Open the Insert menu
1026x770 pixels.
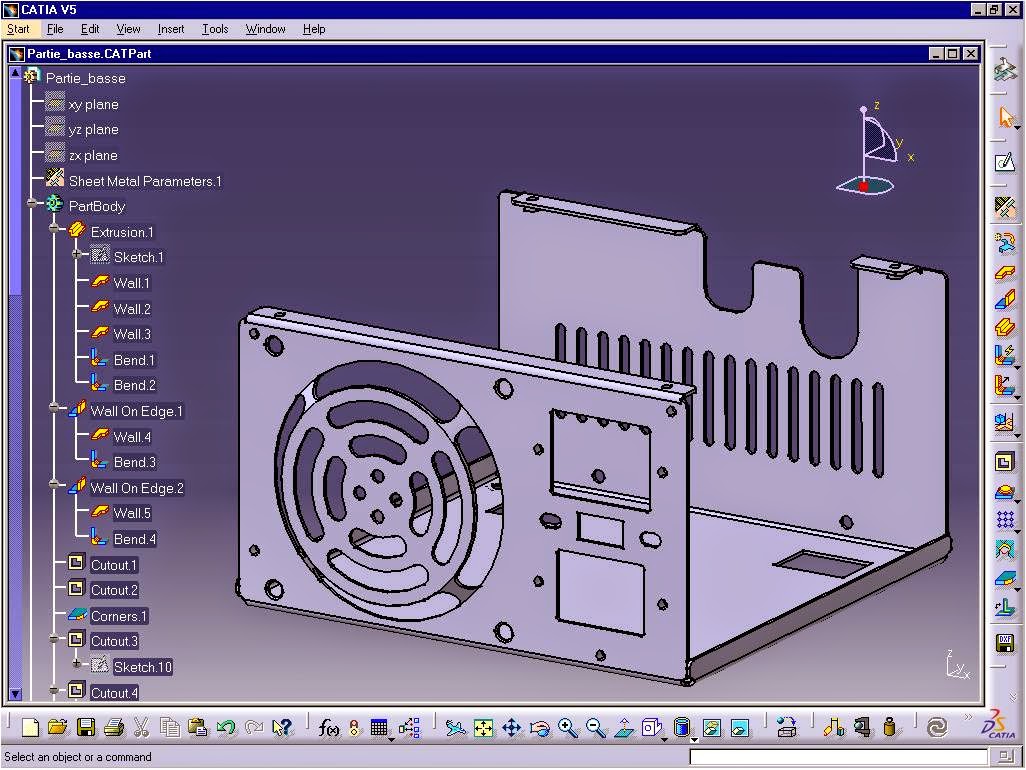tap(170, 29)
